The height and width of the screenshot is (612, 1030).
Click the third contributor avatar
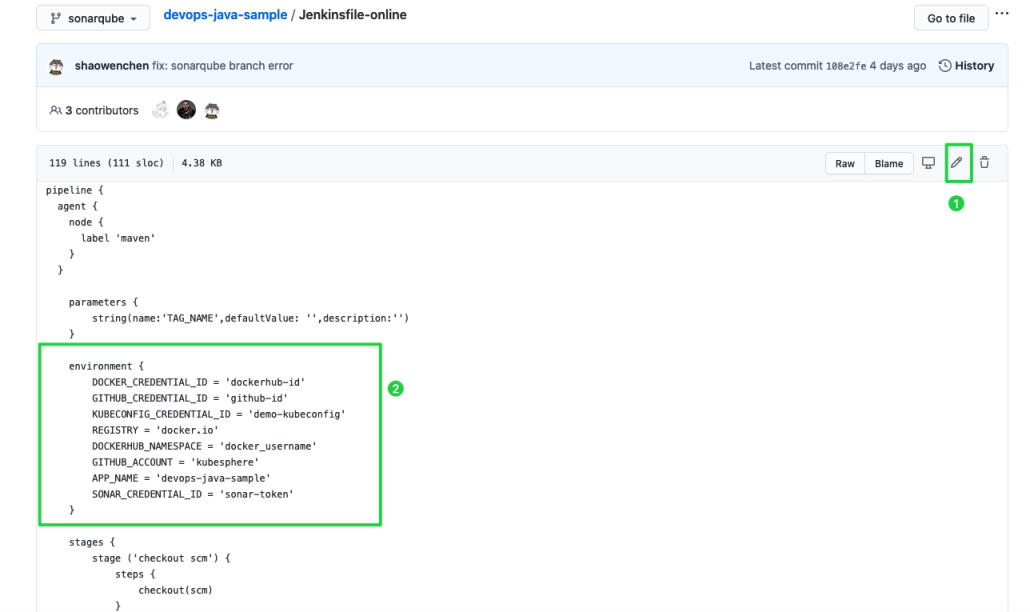tap(212, 110)
